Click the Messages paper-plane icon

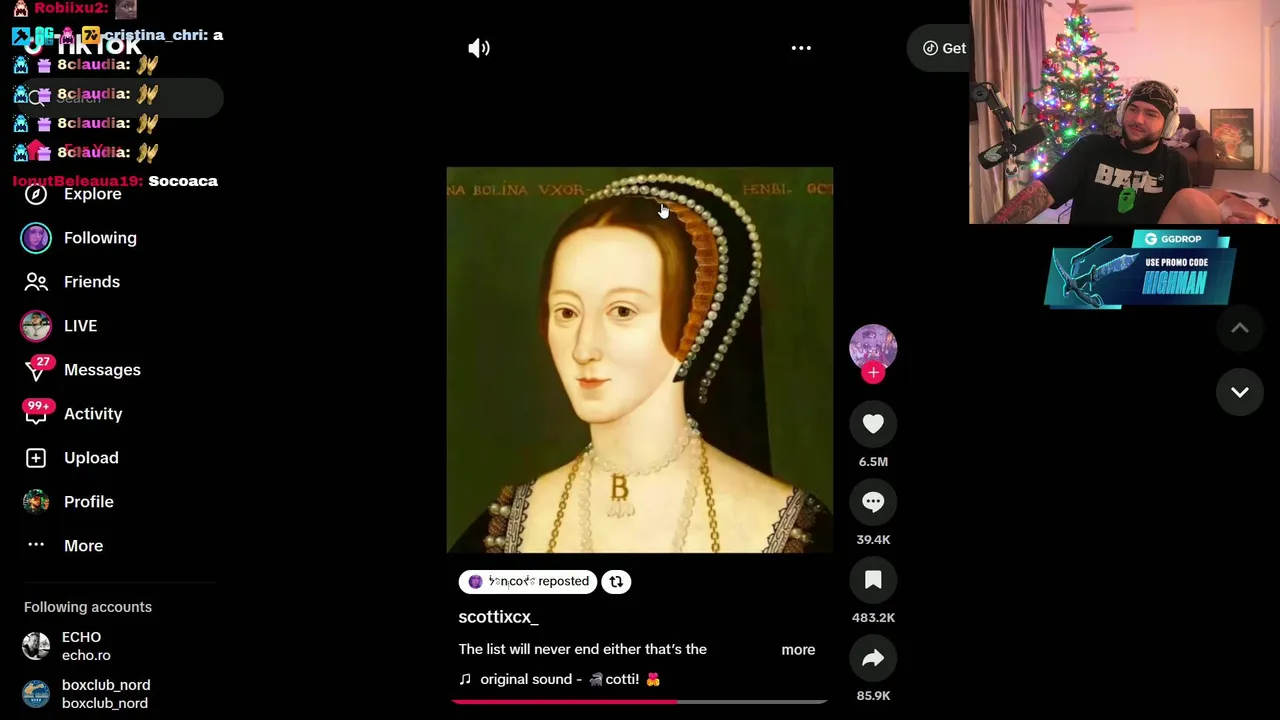pos(36,372)
